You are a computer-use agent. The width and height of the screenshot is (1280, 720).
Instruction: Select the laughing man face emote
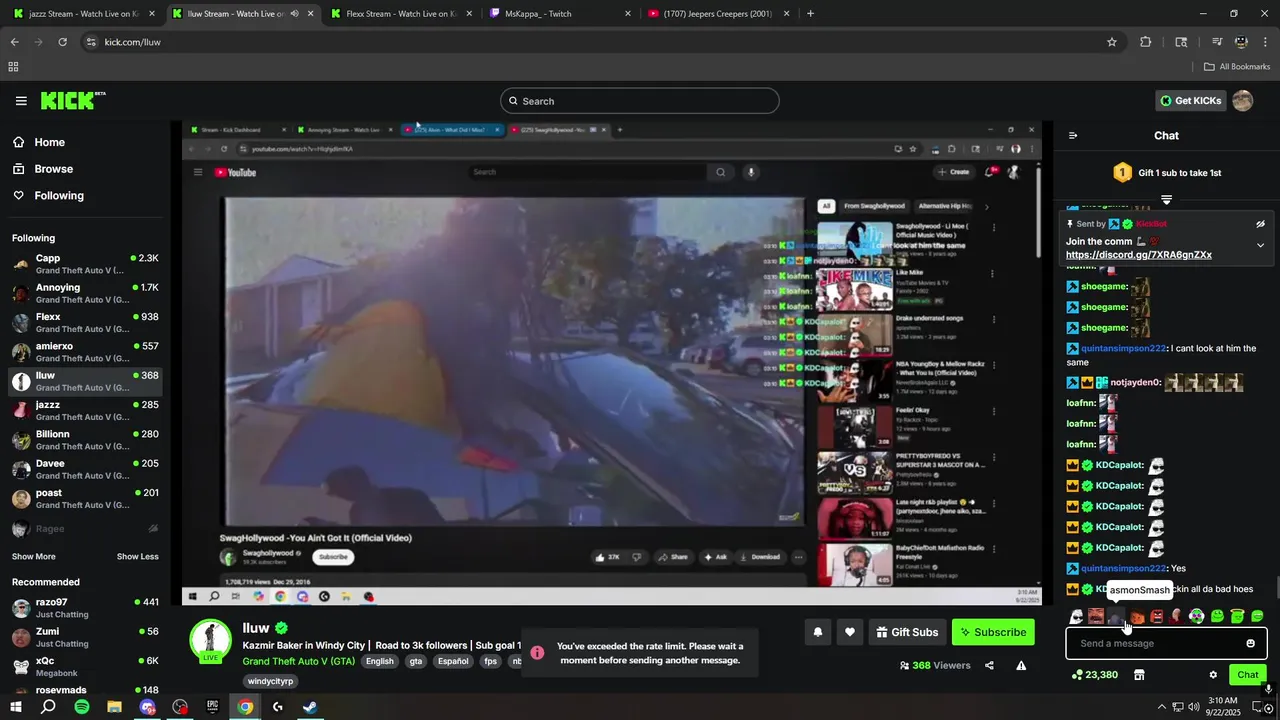1096,617
